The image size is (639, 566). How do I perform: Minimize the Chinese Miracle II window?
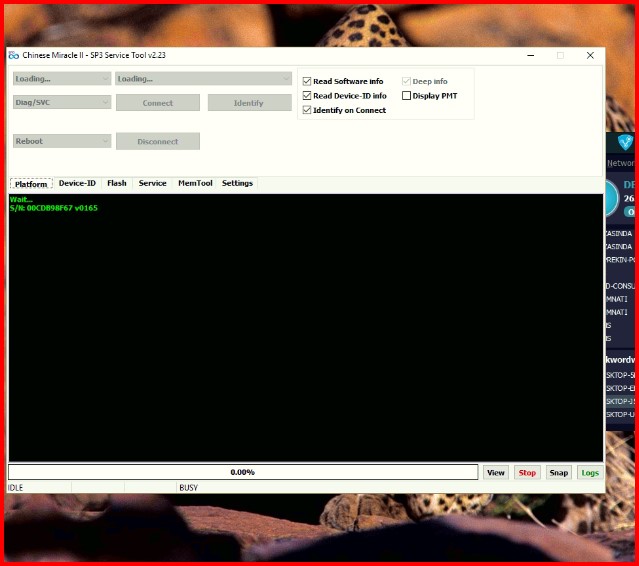pyautogui.click(x=530, y=55)
